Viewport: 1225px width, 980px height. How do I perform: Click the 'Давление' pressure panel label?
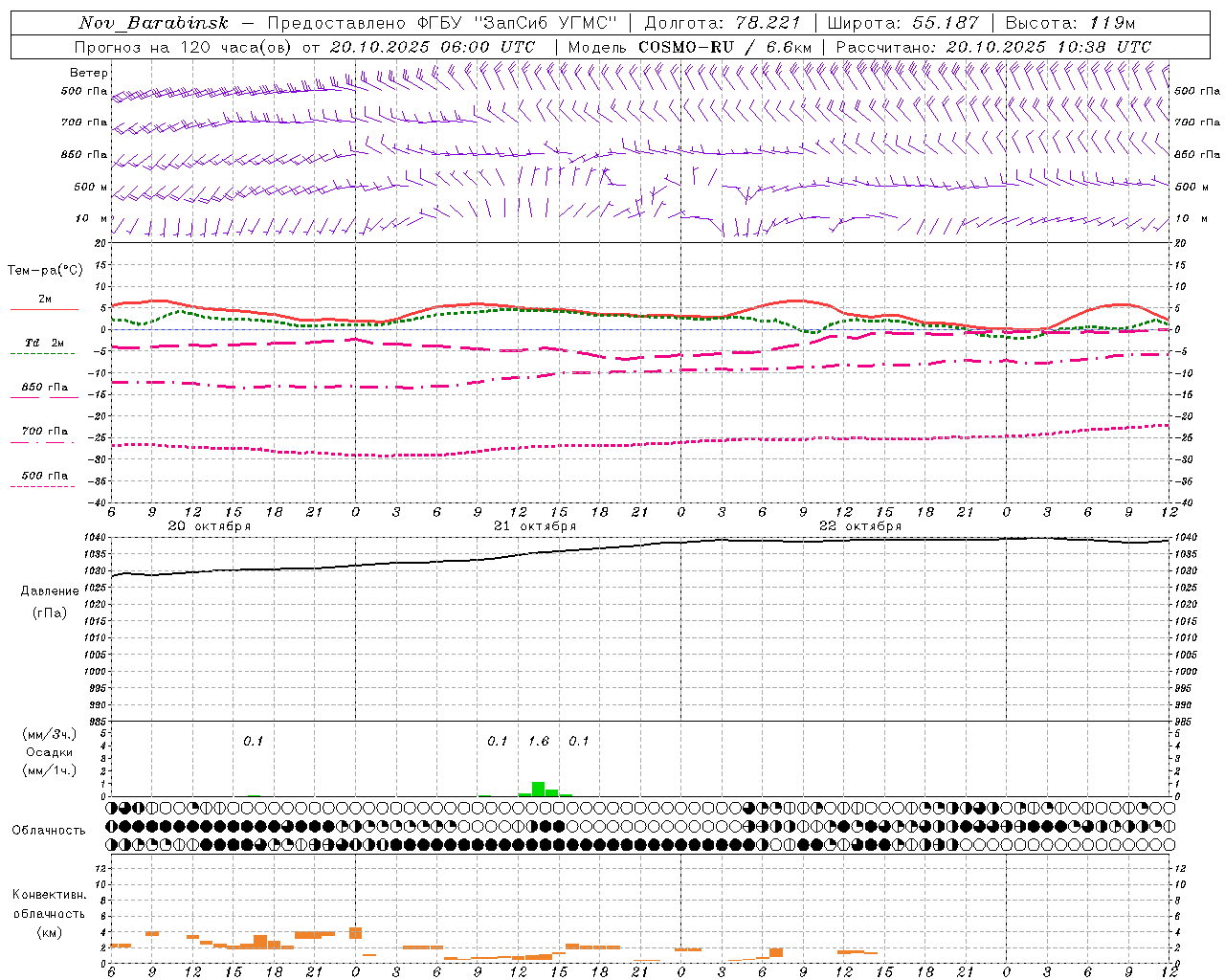point(50,591)
